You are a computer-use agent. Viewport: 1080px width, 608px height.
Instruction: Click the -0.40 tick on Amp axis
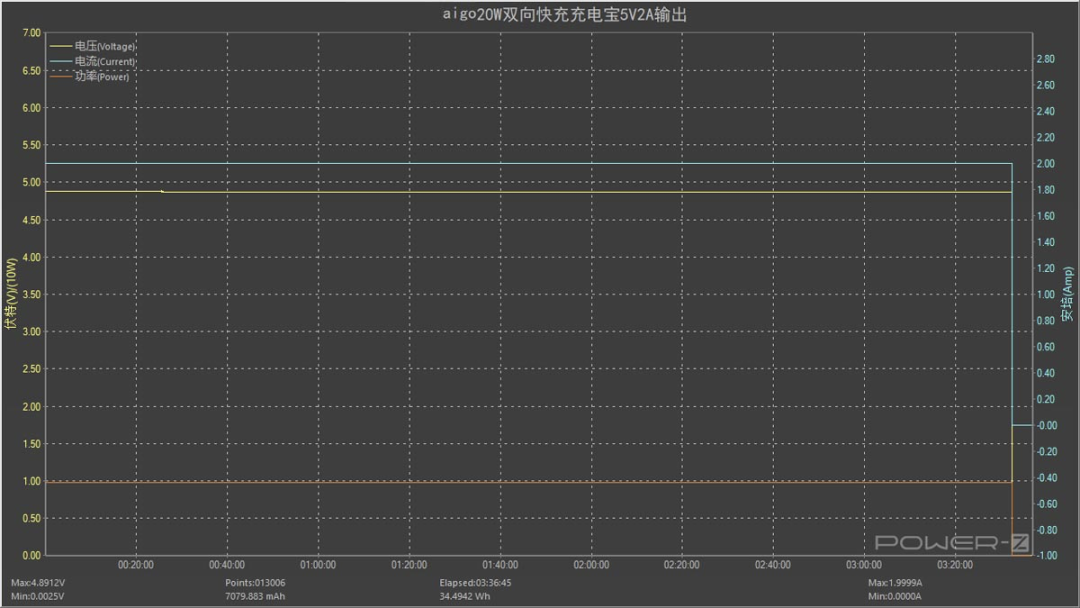click(1046, 478)
